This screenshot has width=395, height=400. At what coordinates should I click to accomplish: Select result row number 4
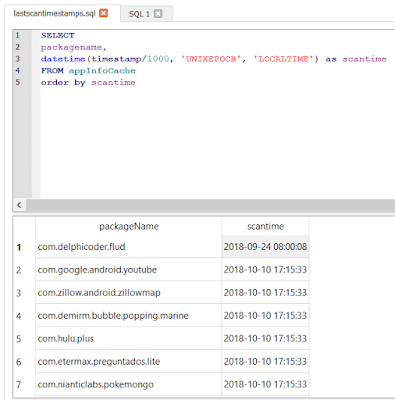tap(19, 316)
